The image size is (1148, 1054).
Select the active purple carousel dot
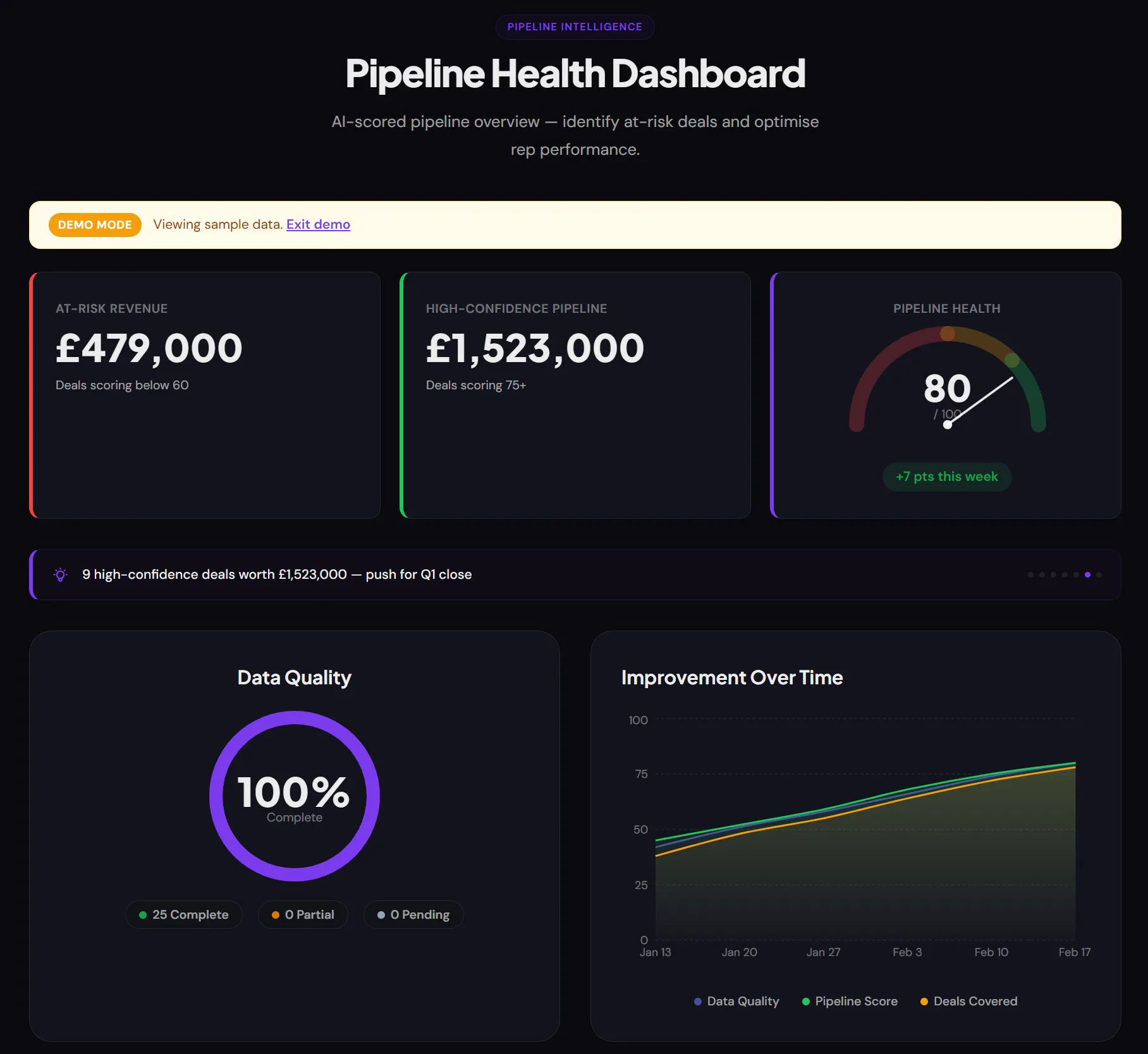tap(1087, 574)
